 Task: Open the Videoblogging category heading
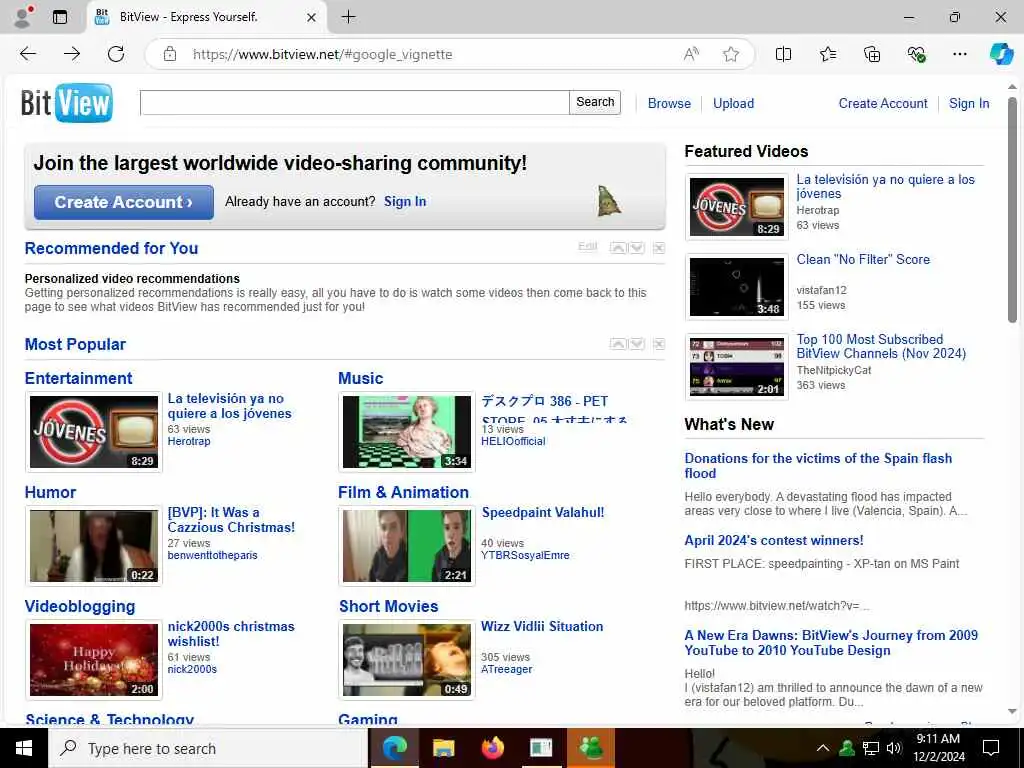[80, 607]
